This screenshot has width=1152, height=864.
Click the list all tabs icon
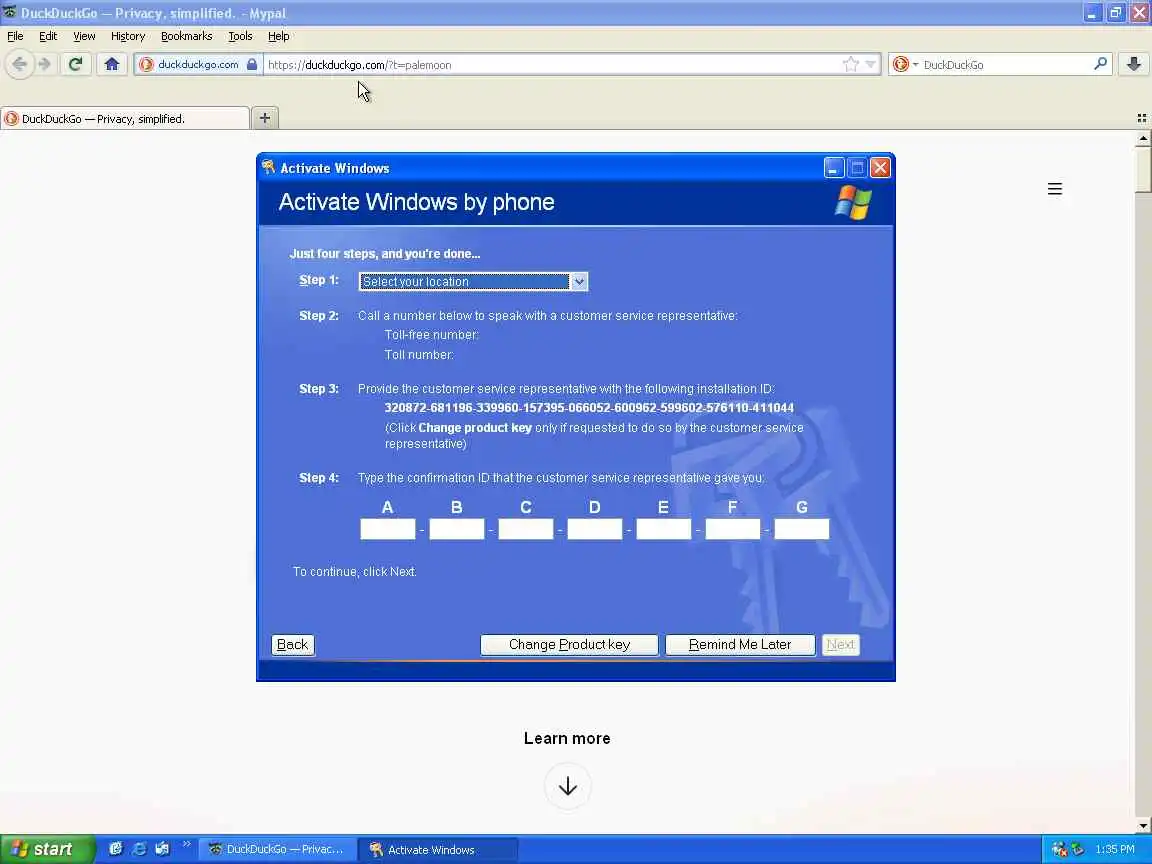tap(1142, 118)
